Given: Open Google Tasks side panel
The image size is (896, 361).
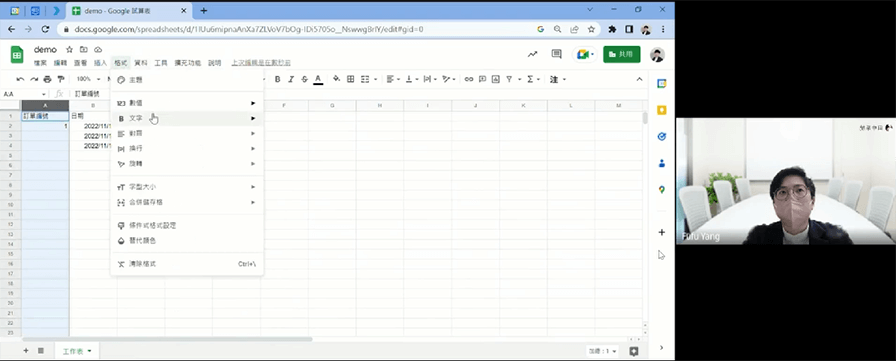Looking at the screenshot, I should pos(662,137).
